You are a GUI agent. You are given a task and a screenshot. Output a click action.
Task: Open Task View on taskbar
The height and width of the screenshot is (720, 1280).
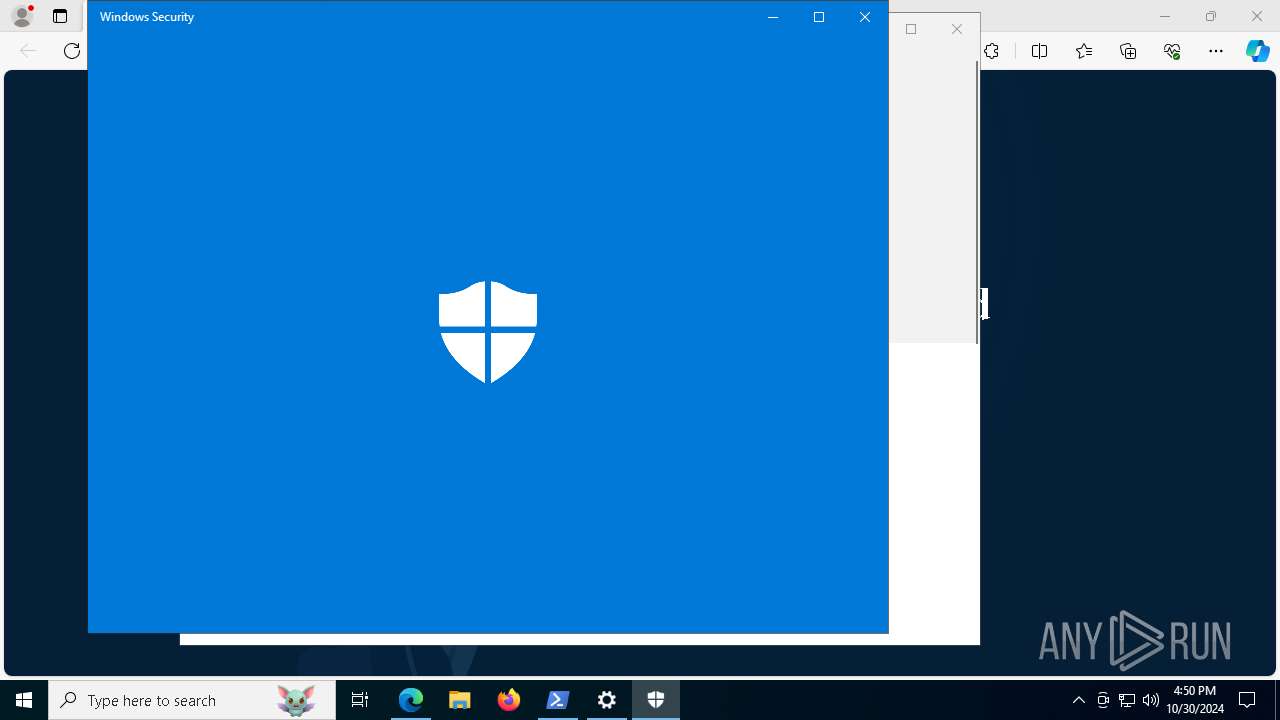[x=360, y=700]
